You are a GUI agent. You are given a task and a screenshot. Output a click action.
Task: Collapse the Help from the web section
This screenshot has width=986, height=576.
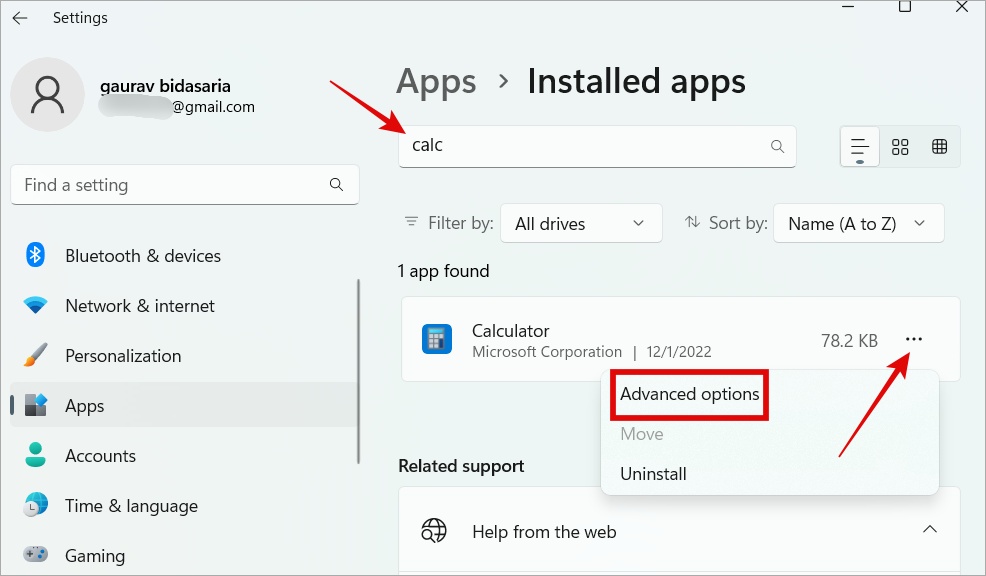point(929,529)
